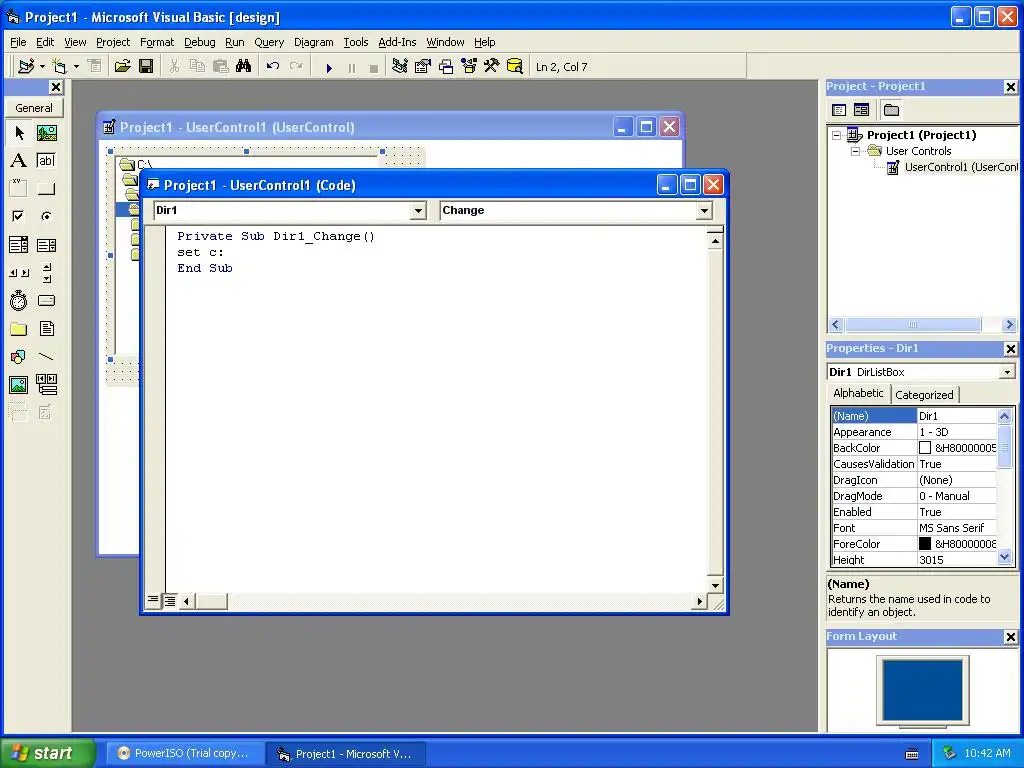Click the Project1 Microsoft Visual Basic taskbar button

pos(346,754)
